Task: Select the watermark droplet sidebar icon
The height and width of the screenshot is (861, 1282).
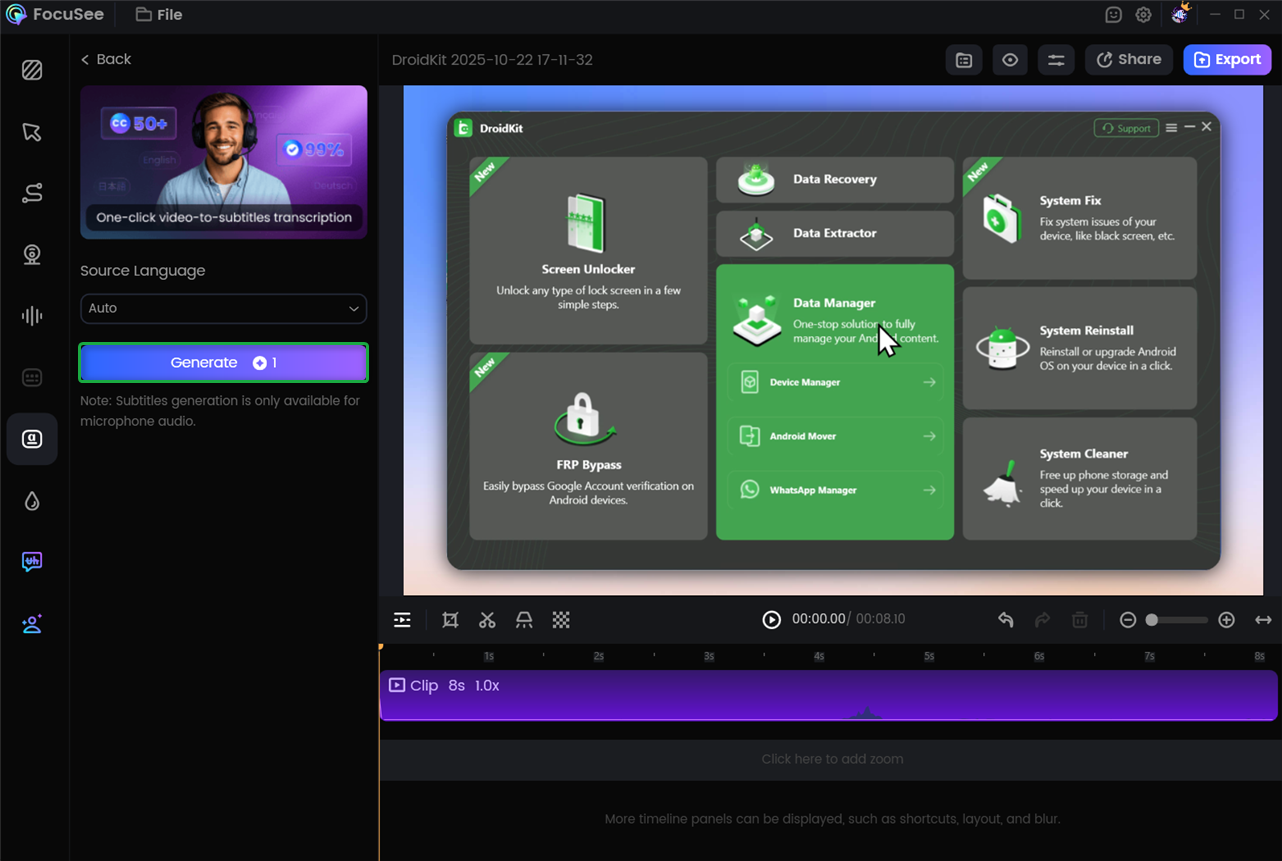Action: tap(32, 501)
